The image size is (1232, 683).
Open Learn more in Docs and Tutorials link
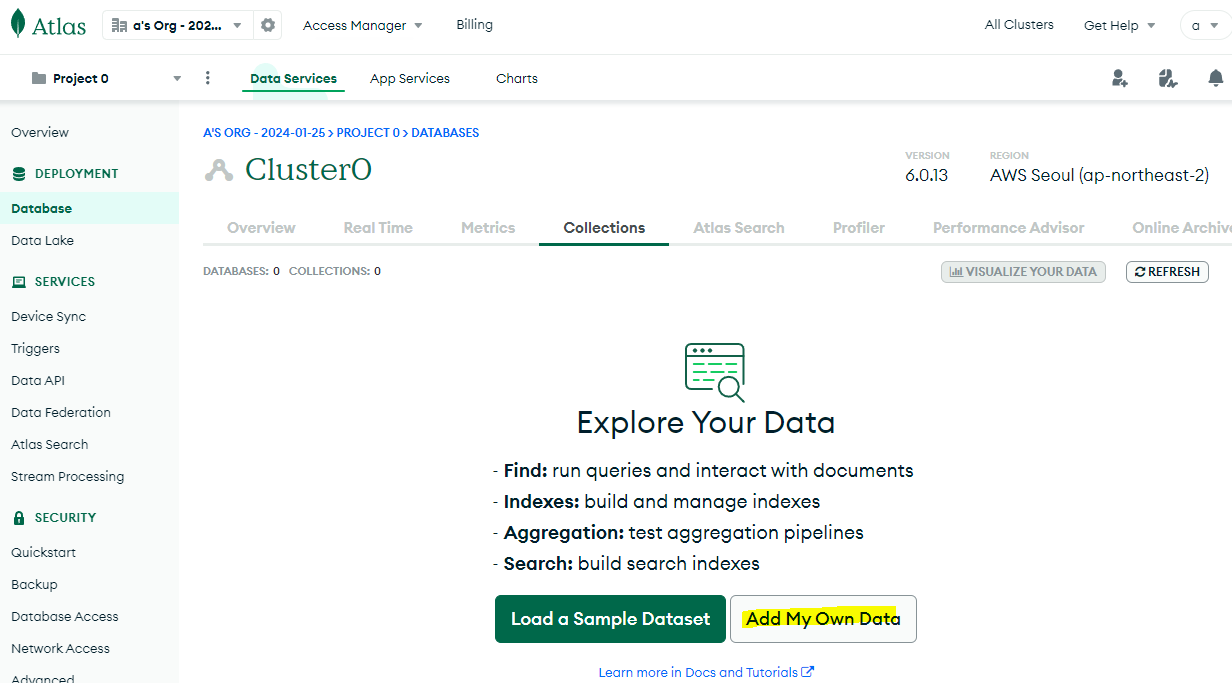706,672
